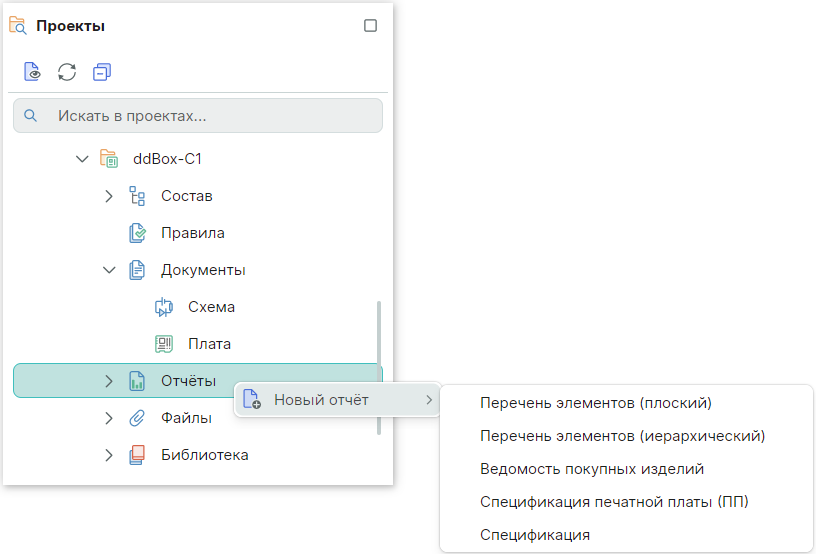Open the Схема schematic document icon
This screenshot has width=816, height=554.
(164, 307)
